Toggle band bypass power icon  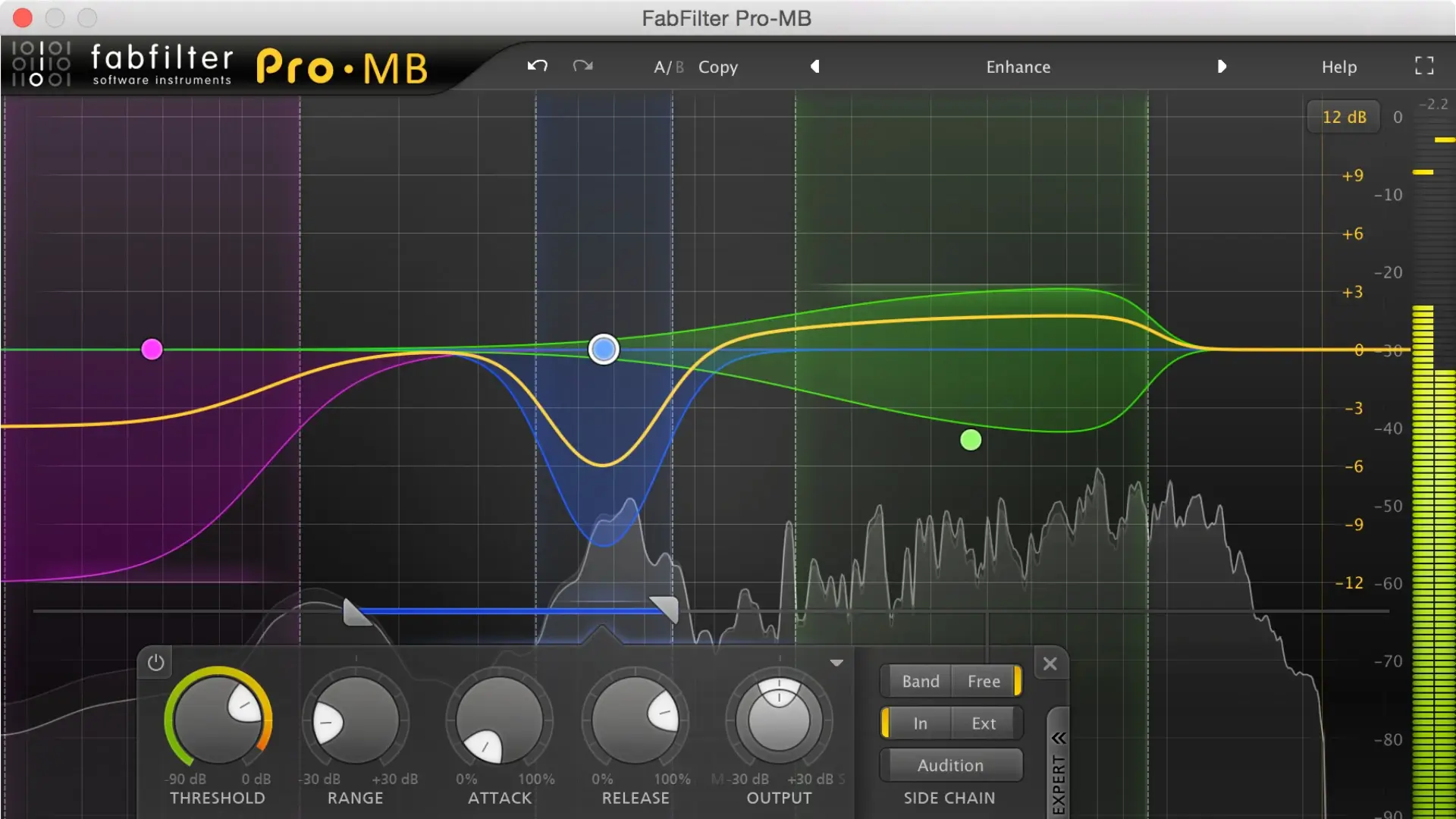point(156,662)
